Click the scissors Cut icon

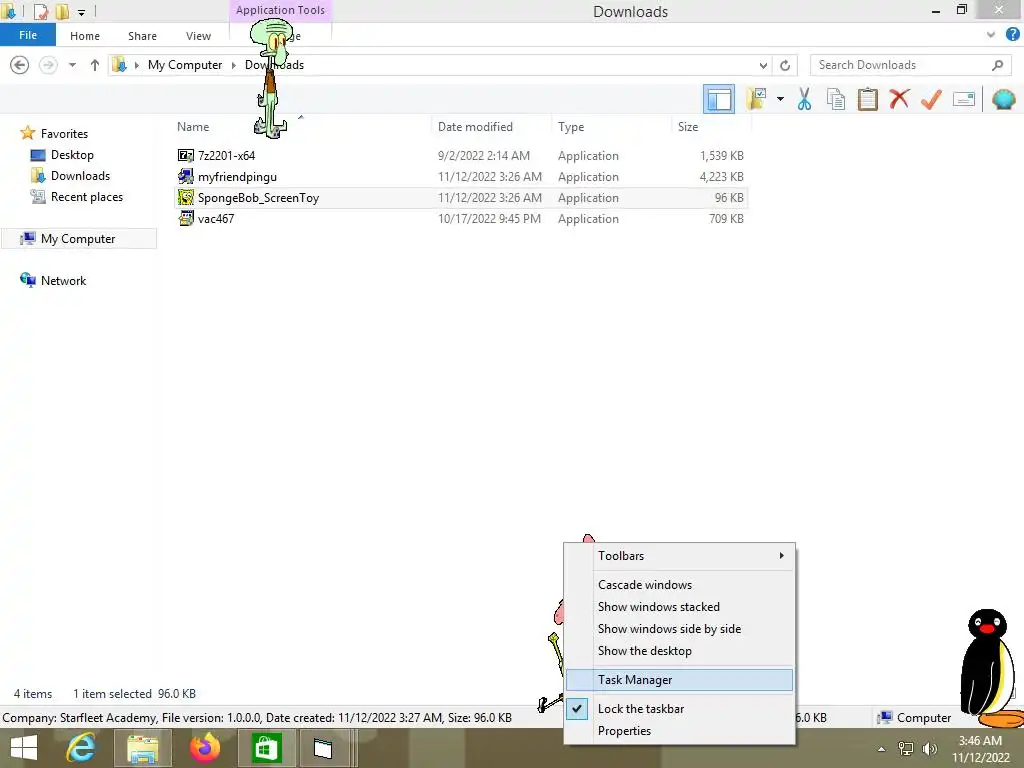804,99
